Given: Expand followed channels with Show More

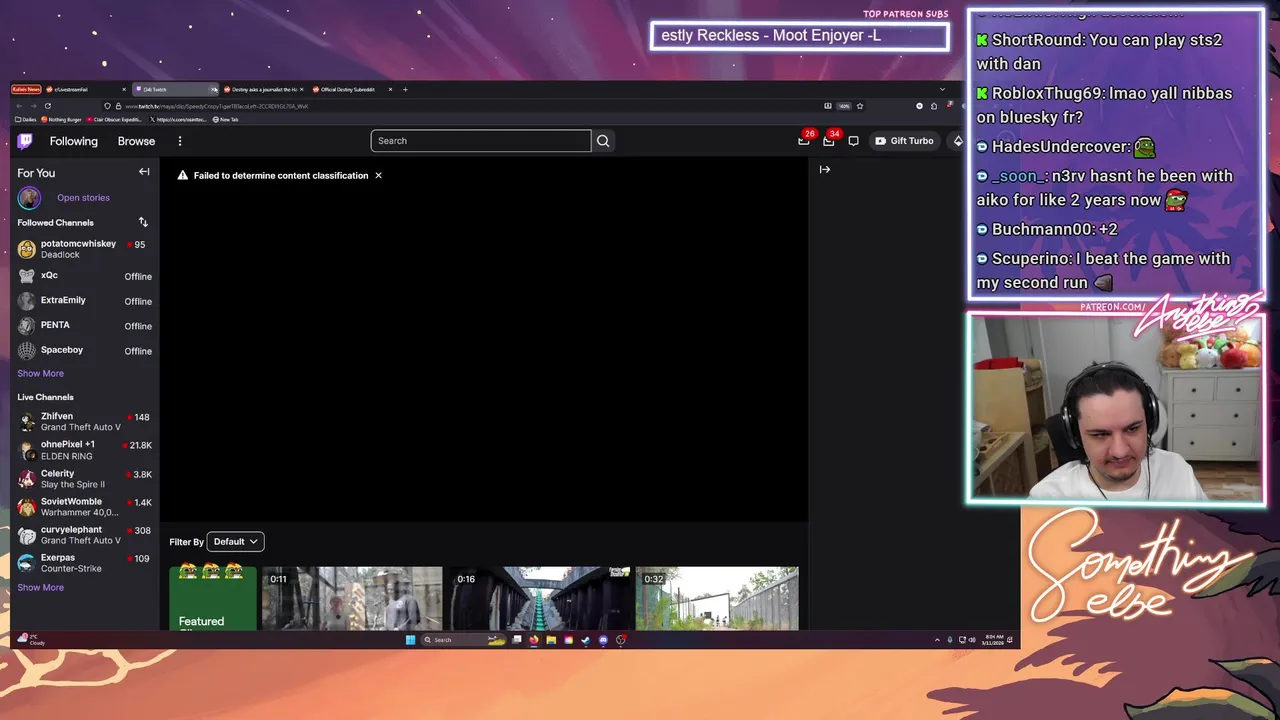Looking at the screenshot, I should pyautogui.click(x=40, y=373).
